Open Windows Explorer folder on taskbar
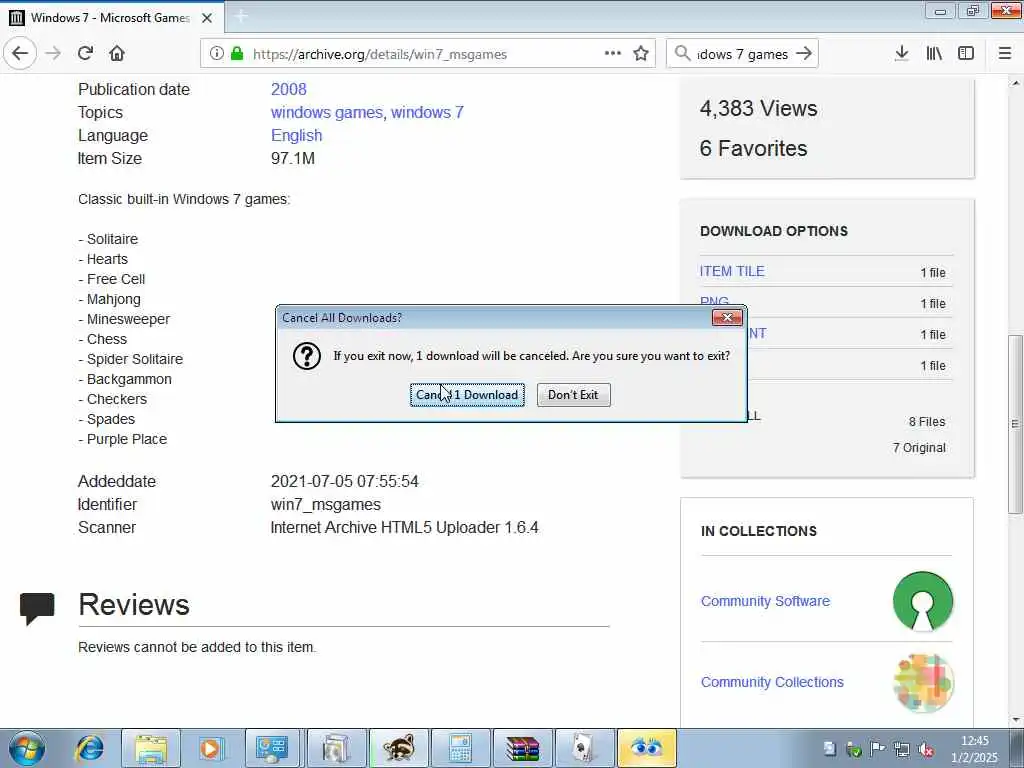The height and width of the screenshot is (768, 1024). (x=151, y=748)
